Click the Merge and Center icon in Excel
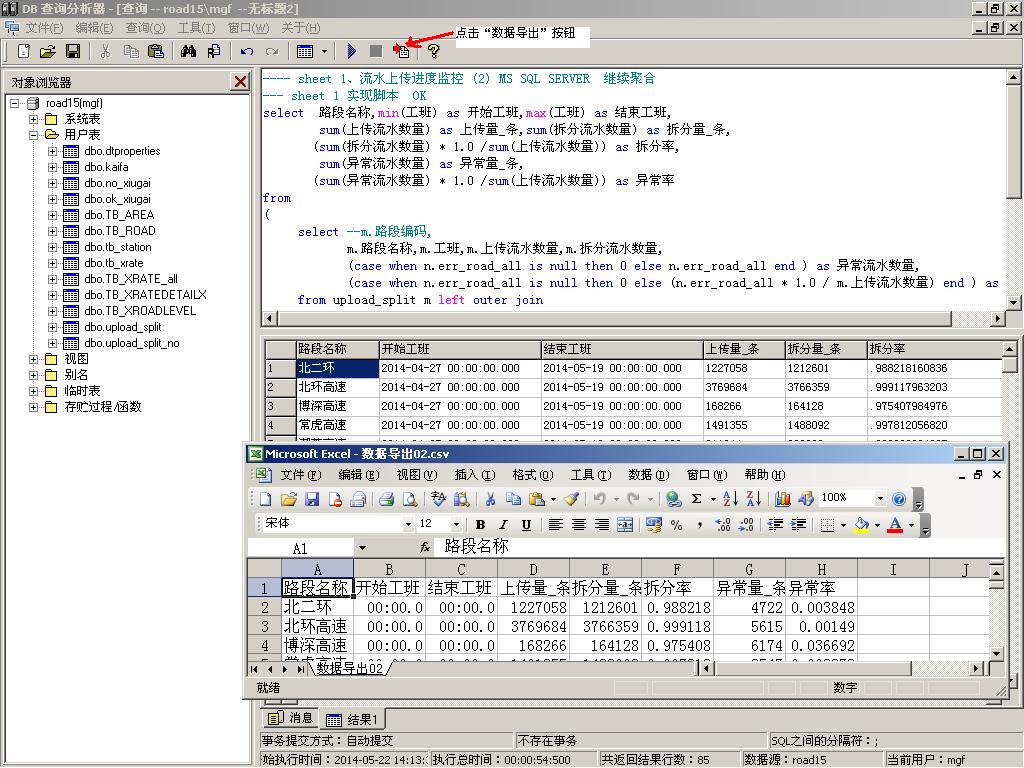 point(625,524)
